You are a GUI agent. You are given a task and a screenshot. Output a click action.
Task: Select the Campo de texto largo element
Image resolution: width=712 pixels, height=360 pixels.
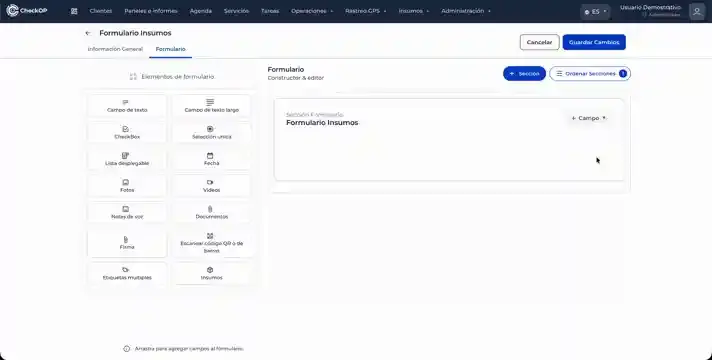(x=212, y=106)
